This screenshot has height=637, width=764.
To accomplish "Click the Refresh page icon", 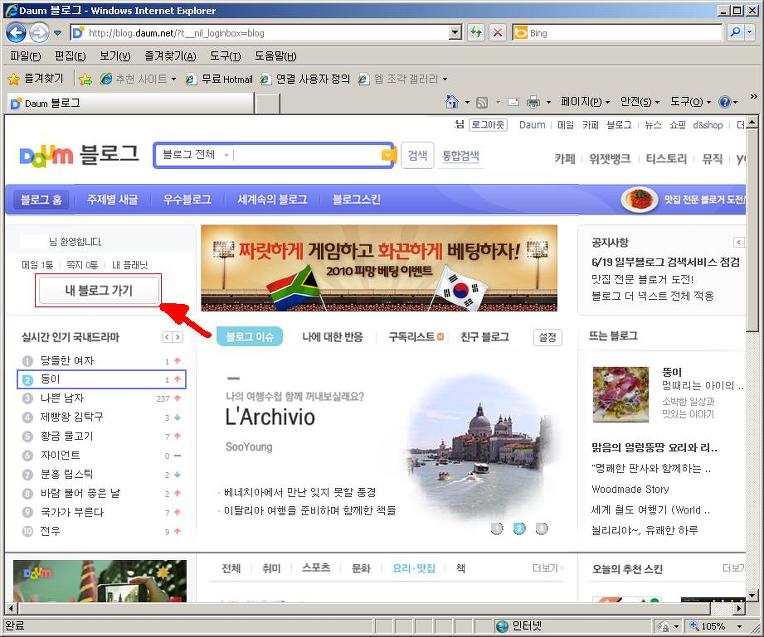I will [x=476, y=33].
